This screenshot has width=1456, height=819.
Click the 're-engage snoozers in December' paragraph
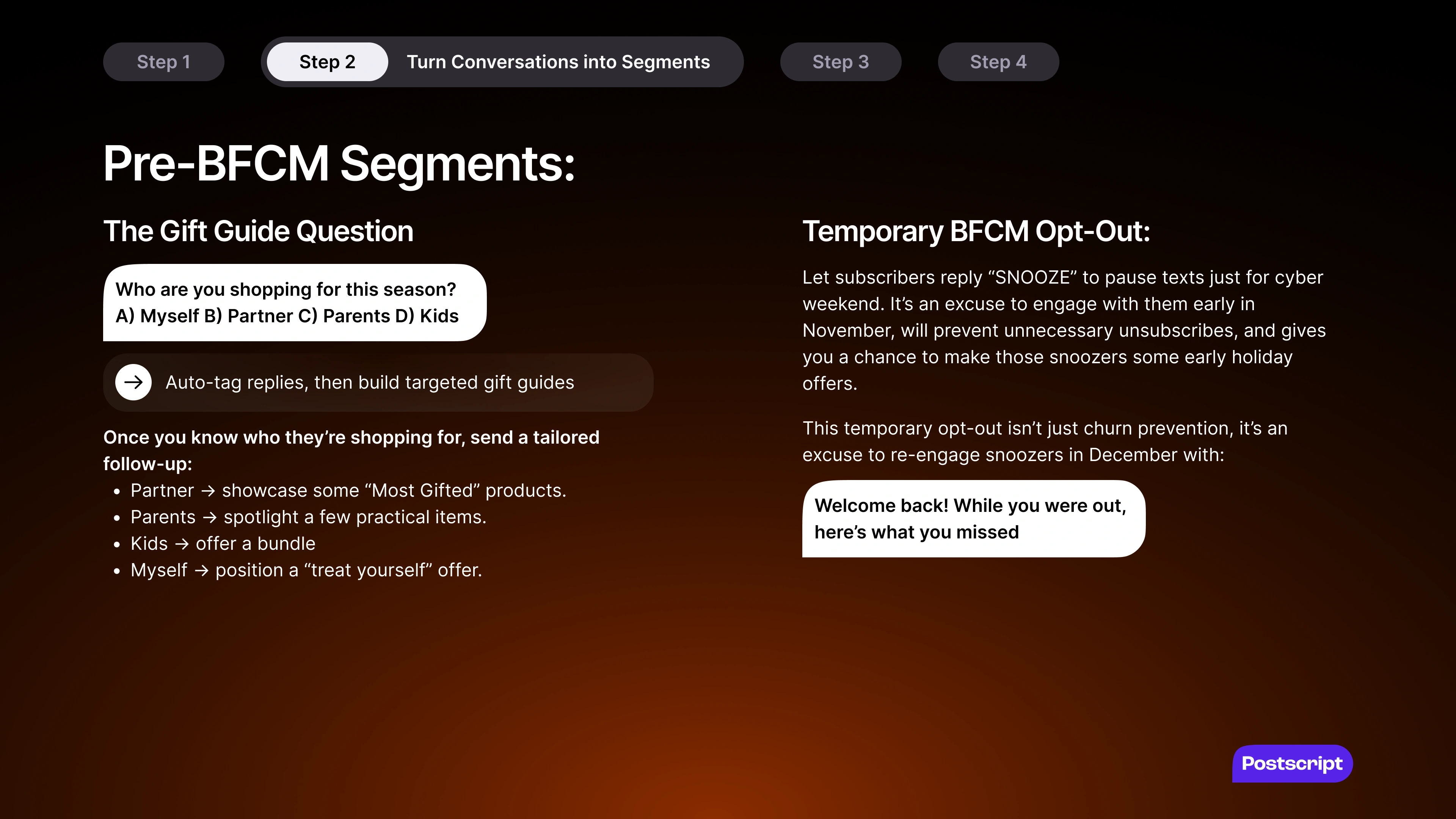(1045, 441)
